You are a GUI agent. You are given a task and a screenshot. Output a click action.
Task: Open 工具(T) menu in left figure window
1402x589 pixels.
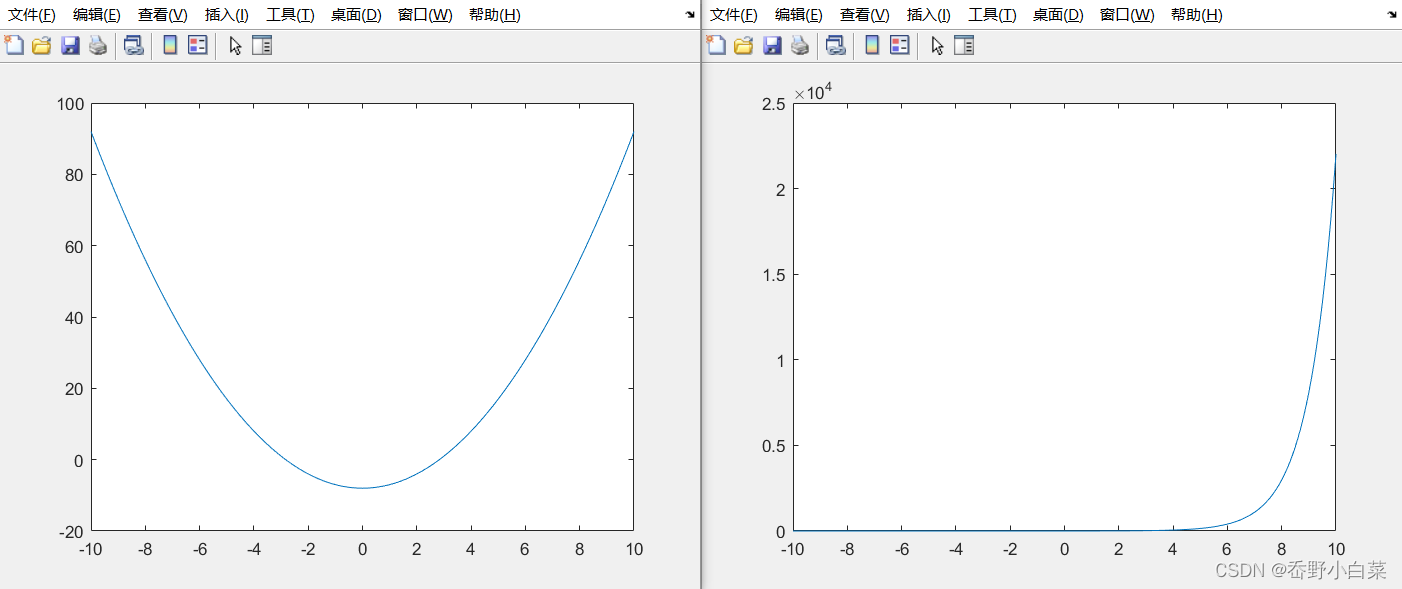290,15
